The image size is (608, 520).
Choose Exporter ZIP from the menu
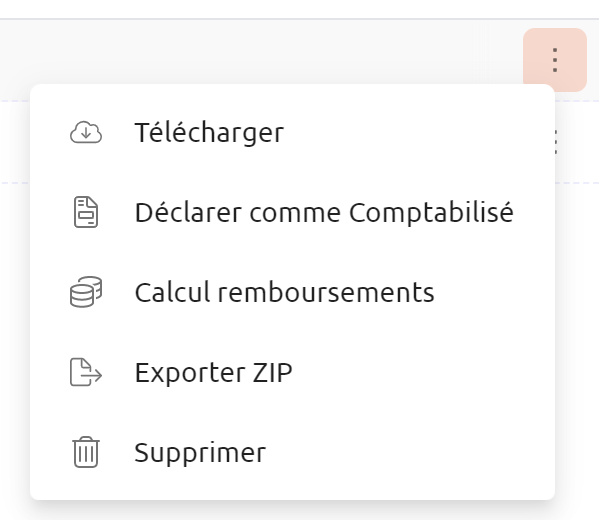click(292, 372)
